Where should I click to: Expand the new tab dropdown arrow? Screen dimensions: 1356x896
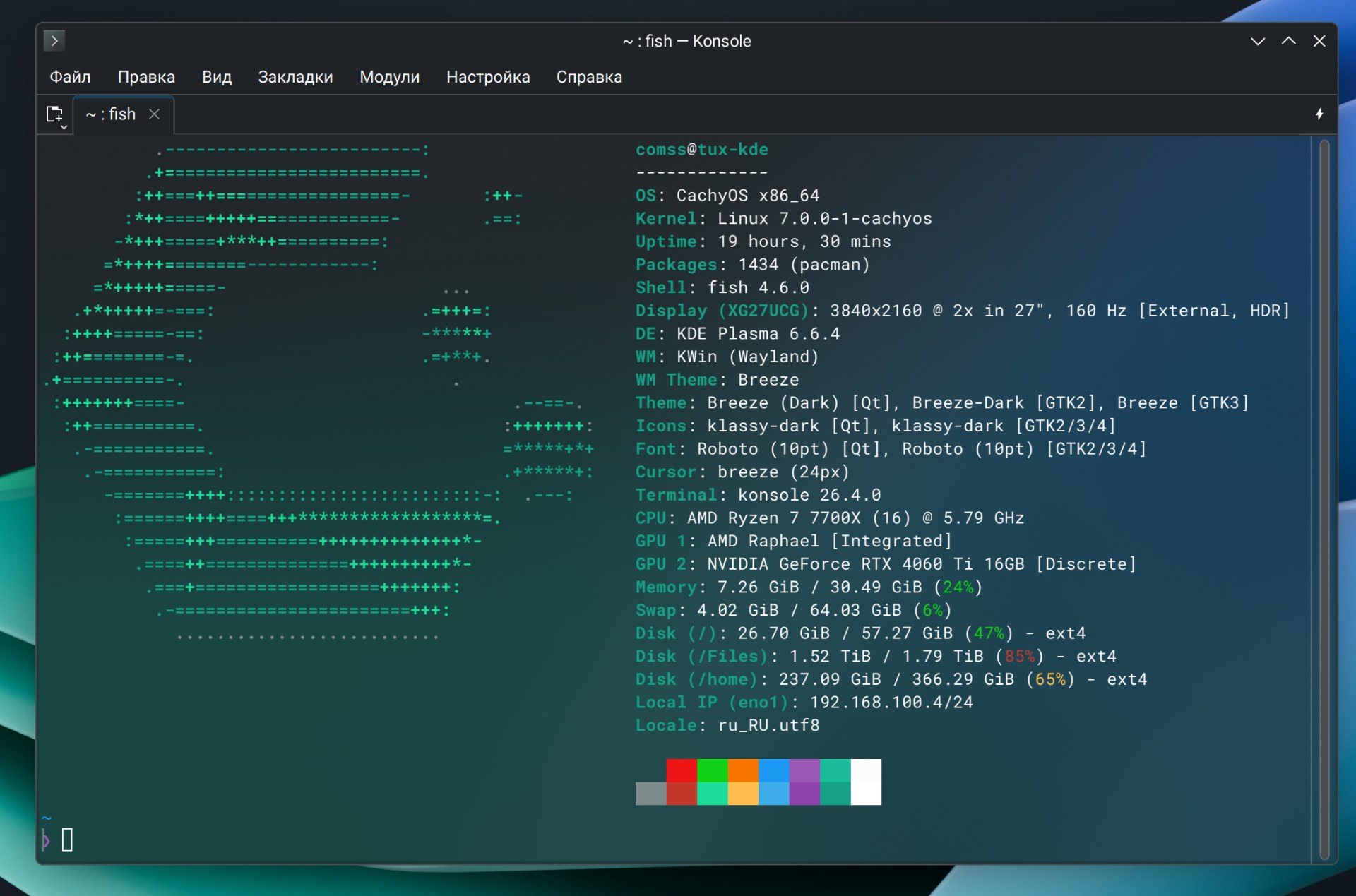pos(64,127)
